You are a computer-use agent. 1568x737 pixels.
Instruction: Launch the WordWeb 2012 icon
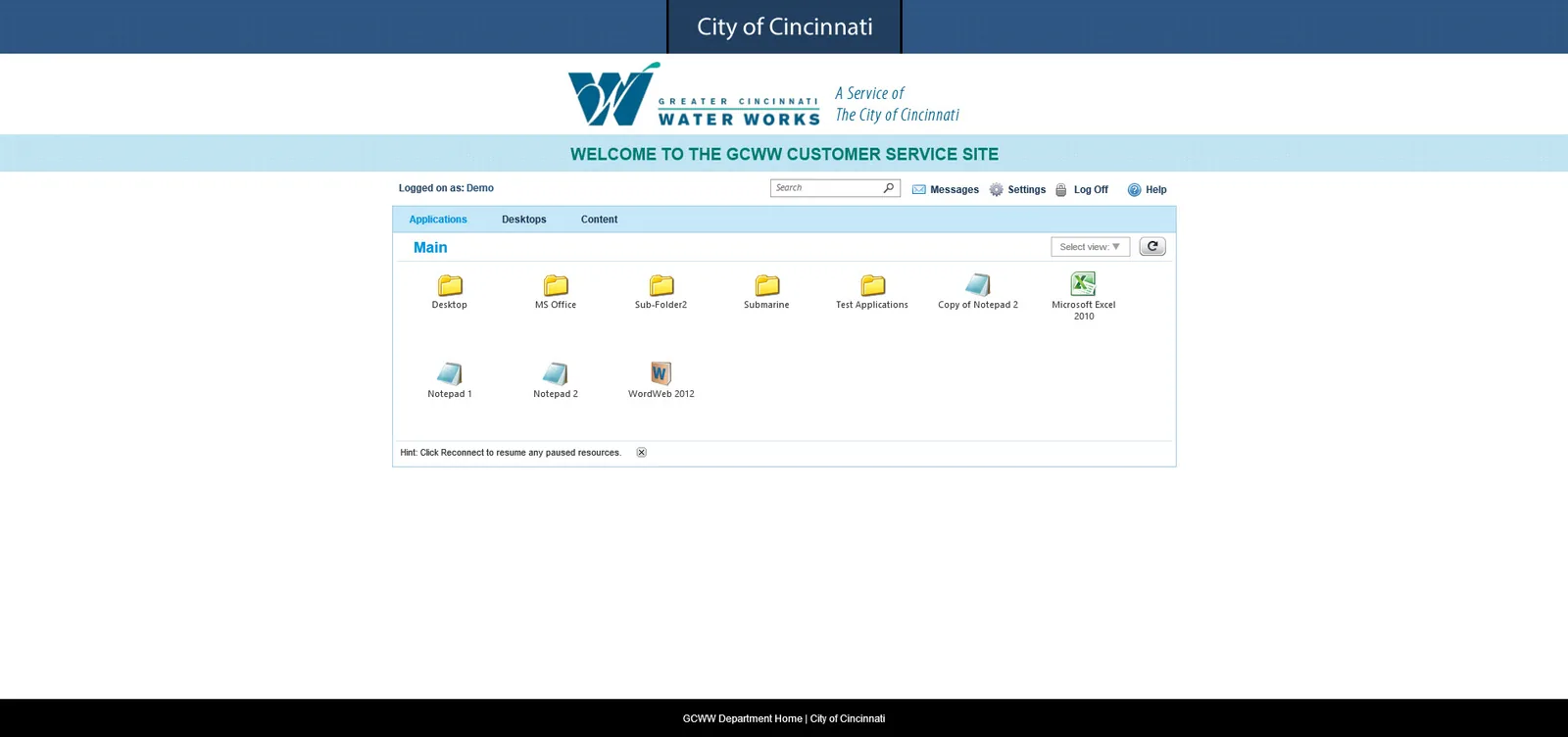(661, 373)
